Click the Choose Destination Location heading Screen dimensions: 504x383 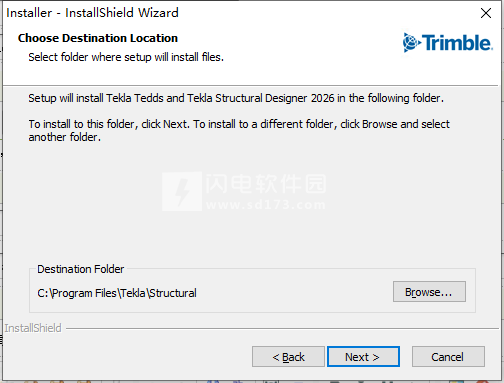coord(98,38)
